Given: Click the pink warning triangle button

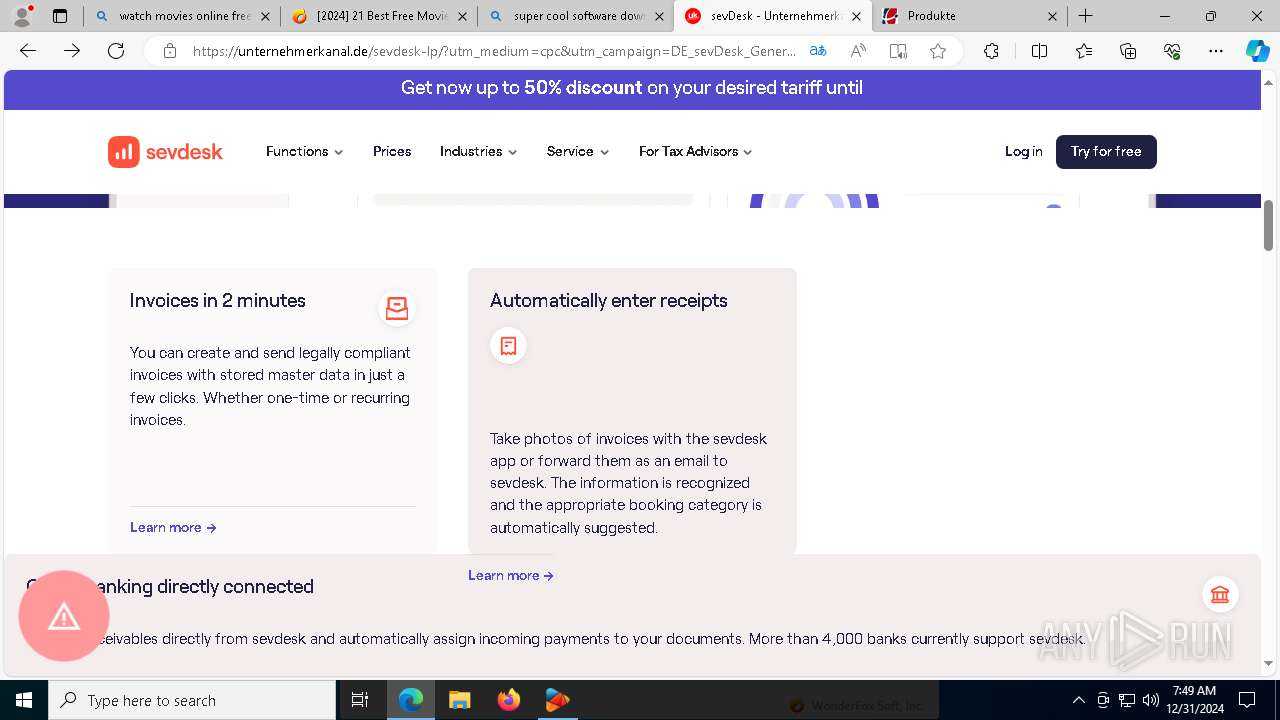Looking at the screenshot, I should point(64,616).
